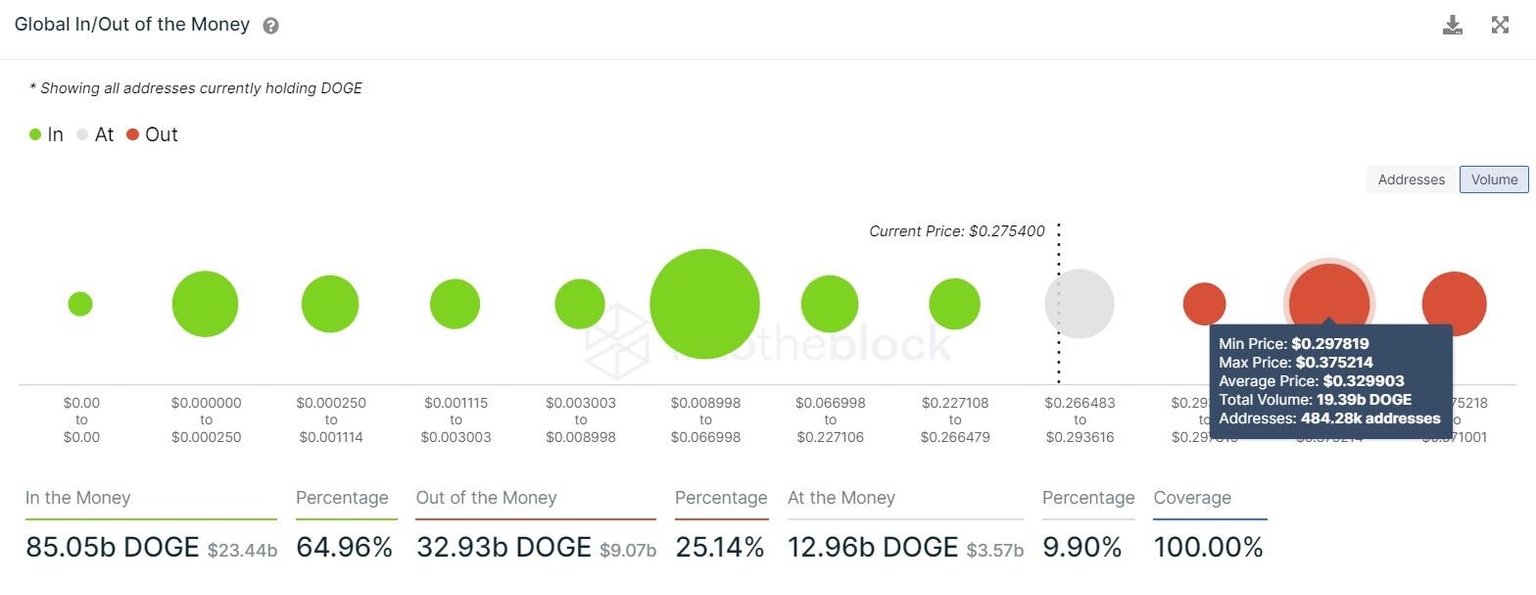Click the Coverage 100.00% value
Image resolution: width=1536 pixels, height=595 pixels.
[1210, 547]
